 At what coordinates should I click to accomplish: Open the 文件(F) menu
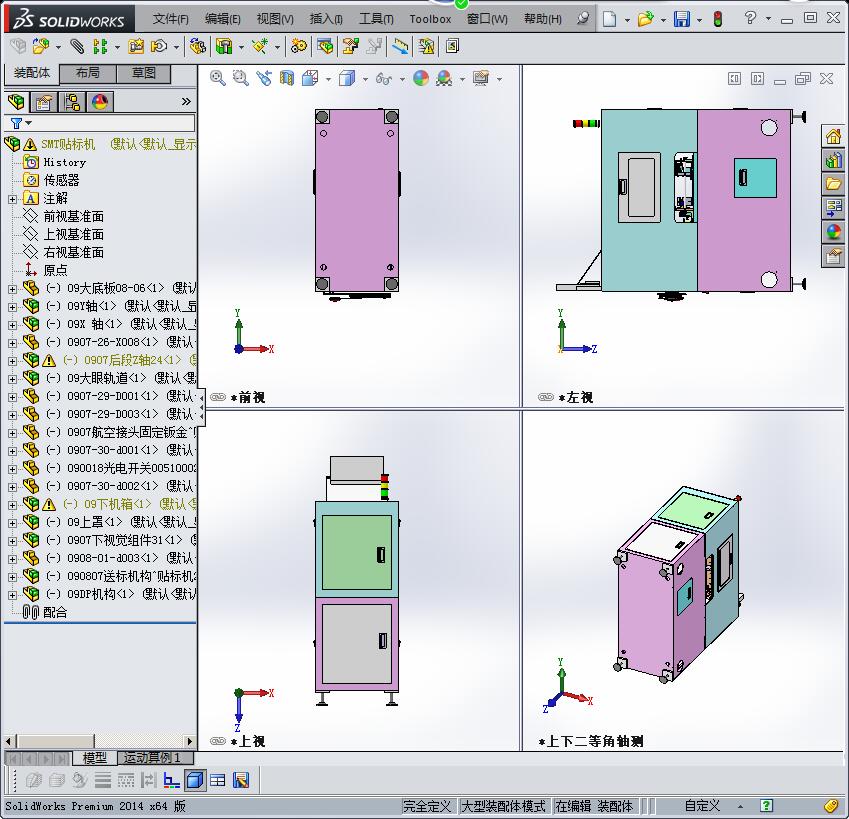pyautogui.click(x=170, y=19)
